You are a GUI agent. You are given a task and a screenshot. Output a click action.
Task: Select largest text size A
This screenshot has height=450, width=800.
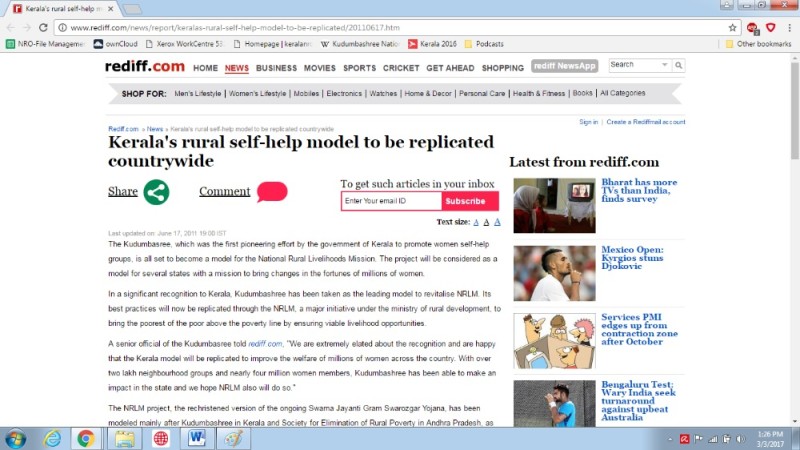[x=497, y=221]
